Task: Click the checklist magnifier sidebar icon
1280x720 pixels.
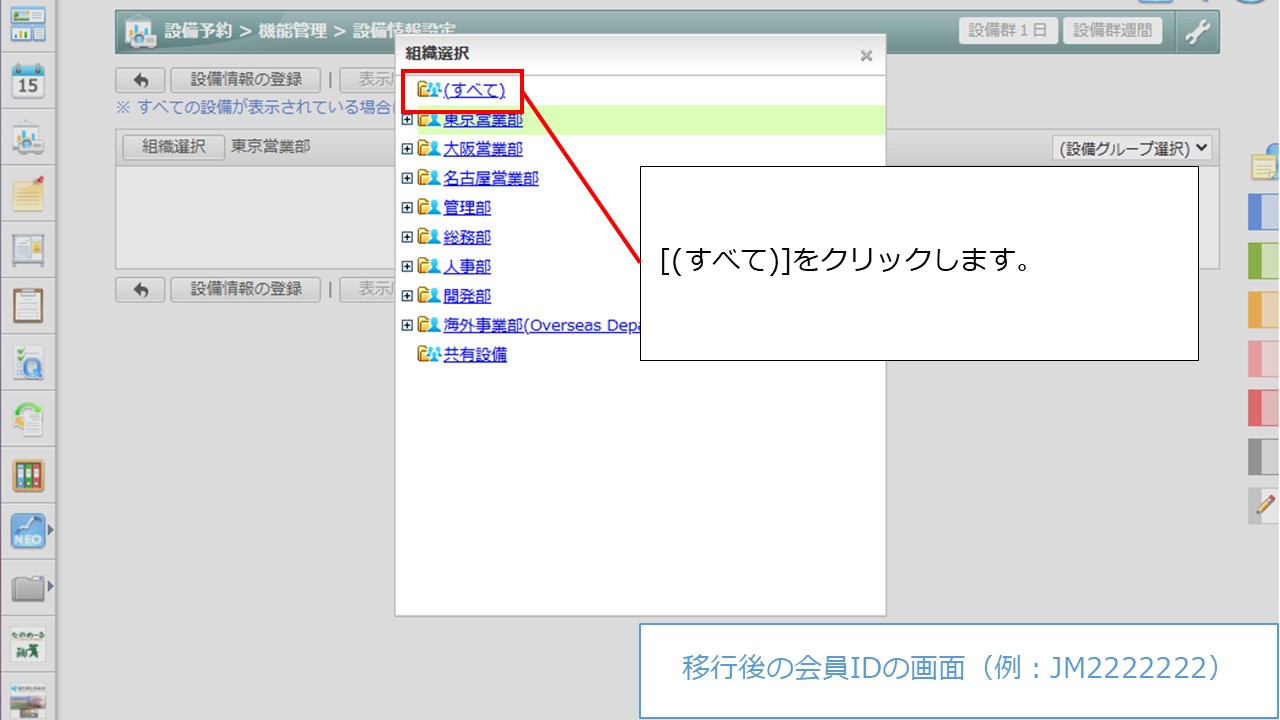Action: pyautogui.click(x=28, y=362)
